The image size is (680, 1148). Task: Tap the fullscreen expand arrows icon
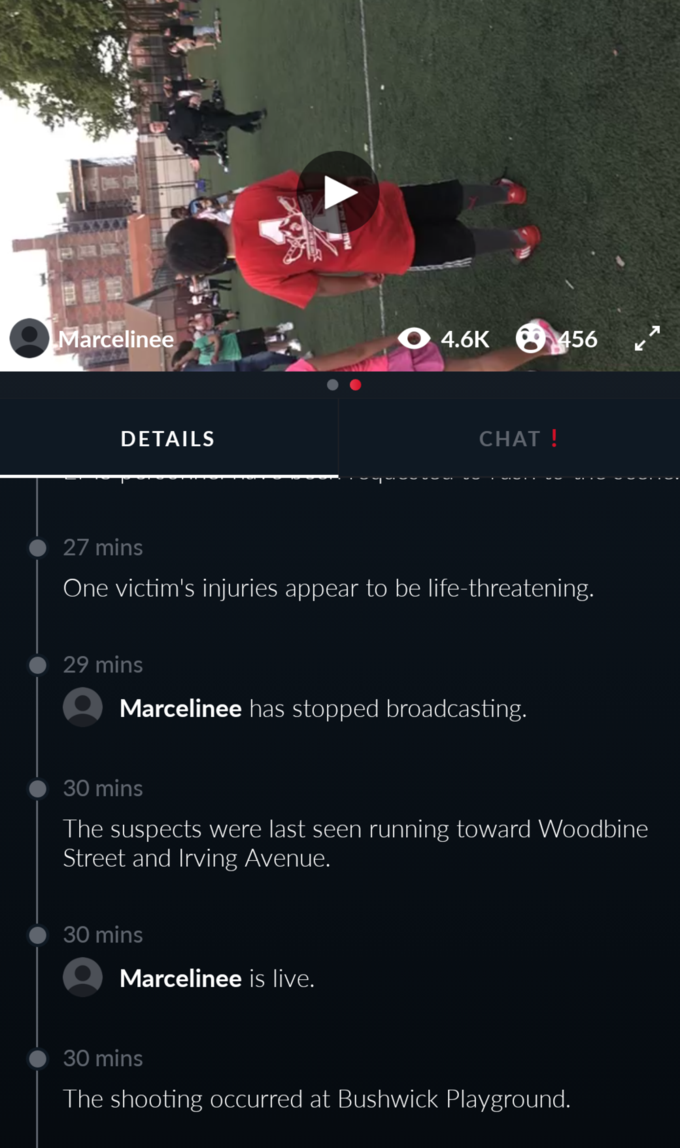point(647,338)
